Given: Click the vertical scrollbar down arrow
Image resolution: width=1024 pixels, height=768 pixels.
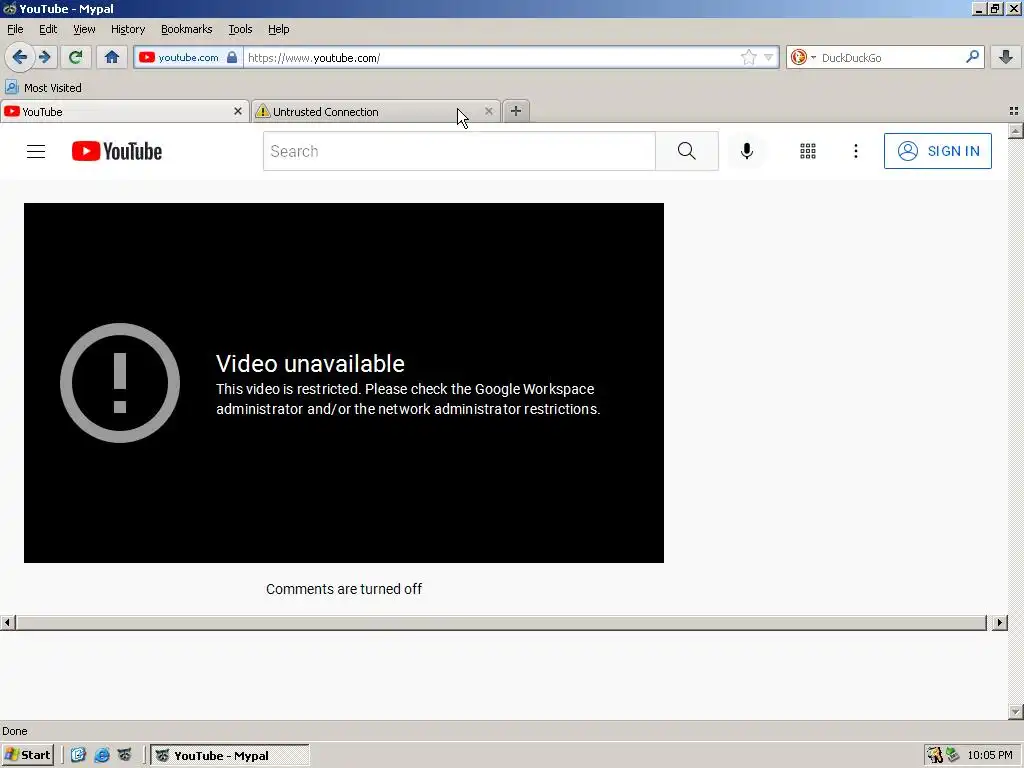Looking at the screenshot, I should click(1016, 712).
